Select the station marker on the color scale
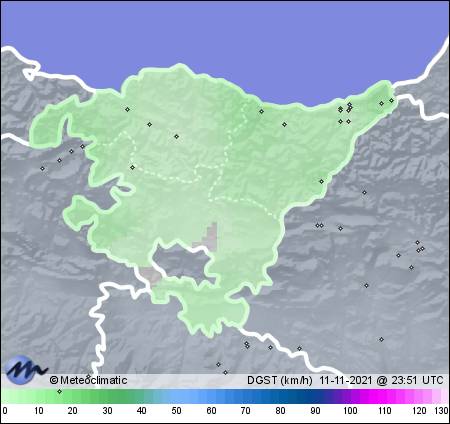The image size is (450, 424). 59,391
